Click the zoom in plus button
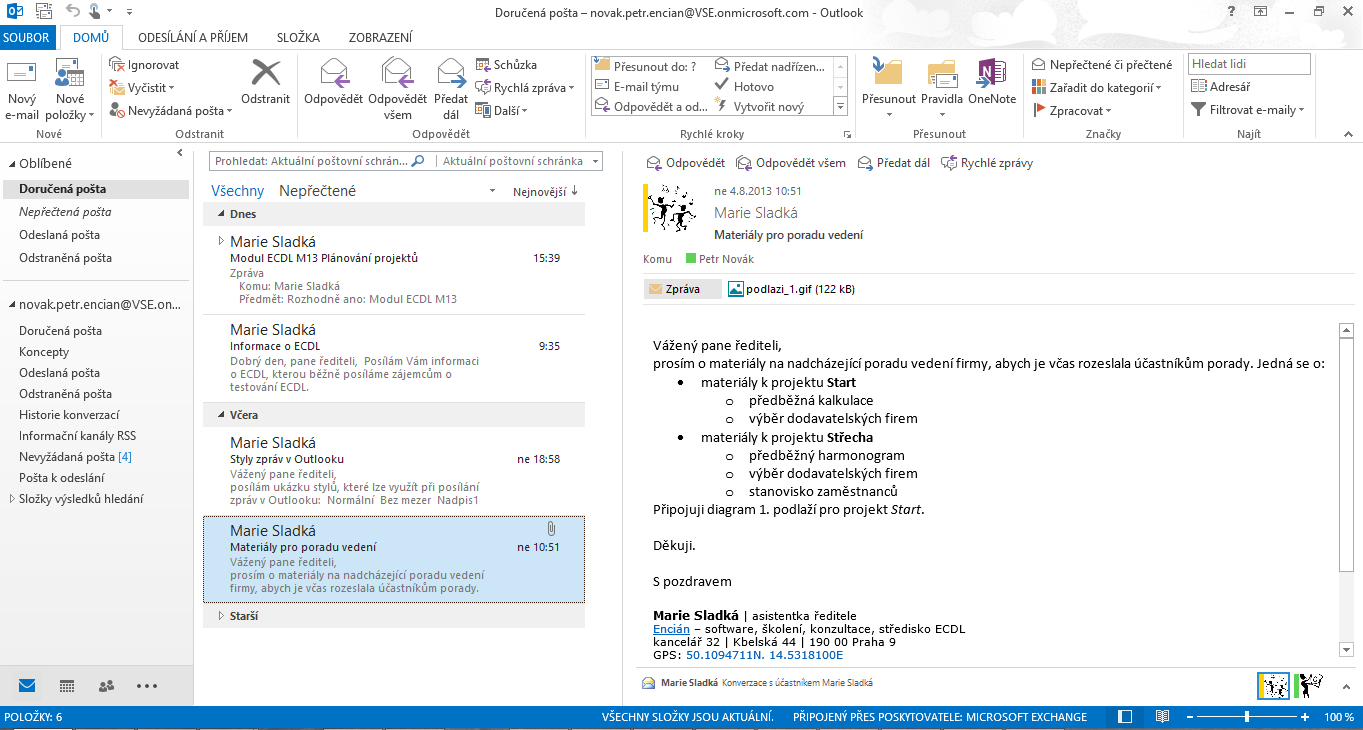 (x=1305, y=717)
